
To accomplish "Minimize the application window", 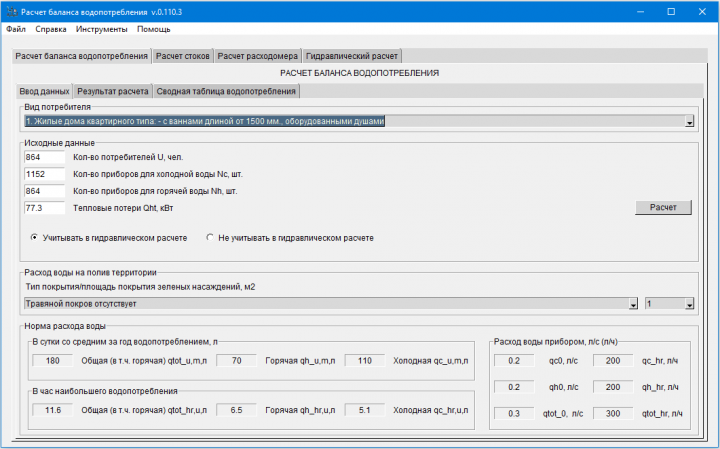I will pos(641,12).
